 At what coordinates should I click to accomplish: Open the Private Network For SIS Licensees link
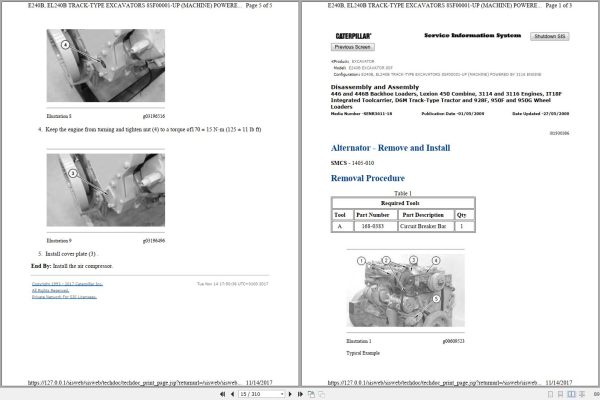(x=64, y=297)
